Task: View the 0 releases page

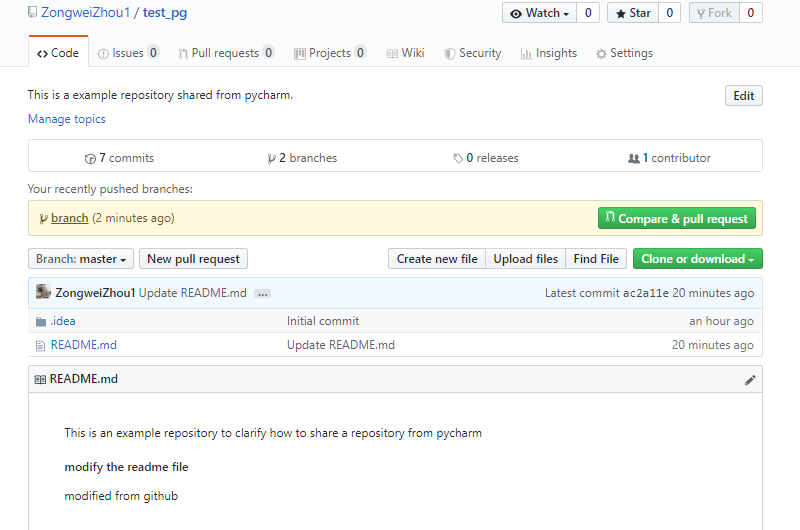Action: pos(486,158)
